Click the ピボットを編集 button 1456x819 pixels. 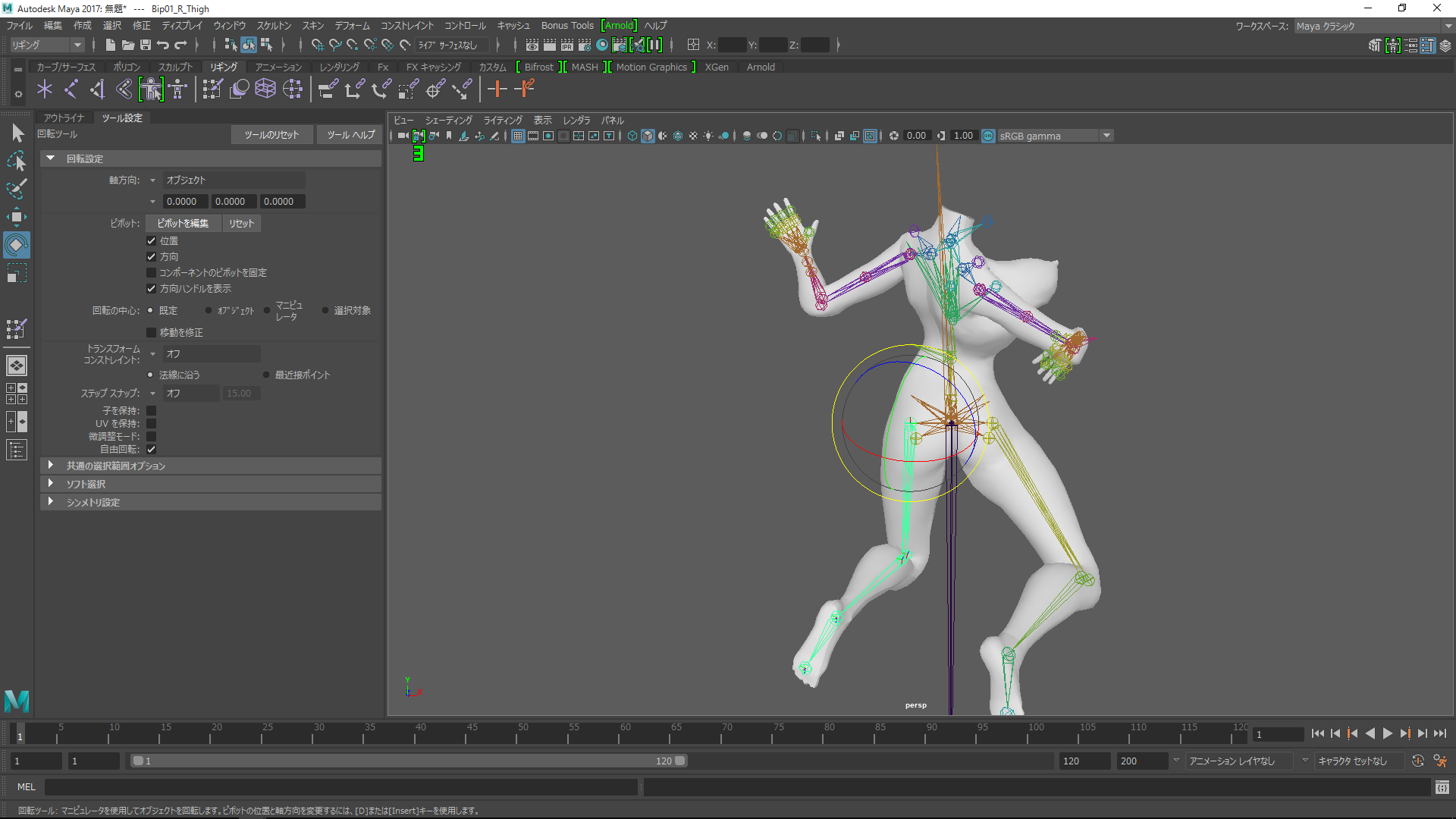(183, 224)
